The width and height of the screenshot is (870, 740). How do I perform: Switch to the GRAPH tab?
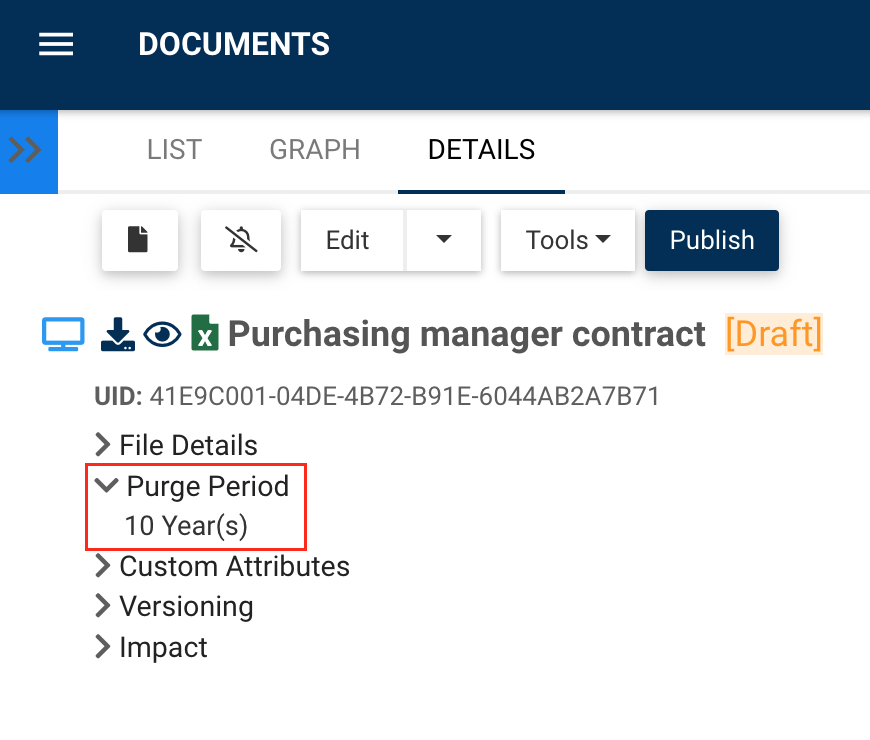point(315,150)
